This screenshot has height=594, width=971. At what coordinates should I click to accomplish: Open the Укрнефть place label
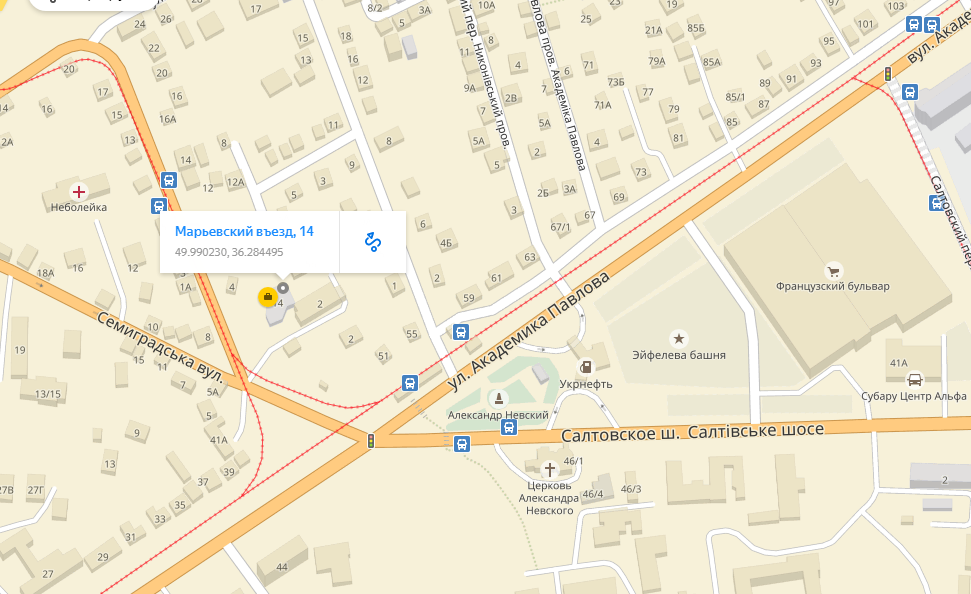coord(586,384)
